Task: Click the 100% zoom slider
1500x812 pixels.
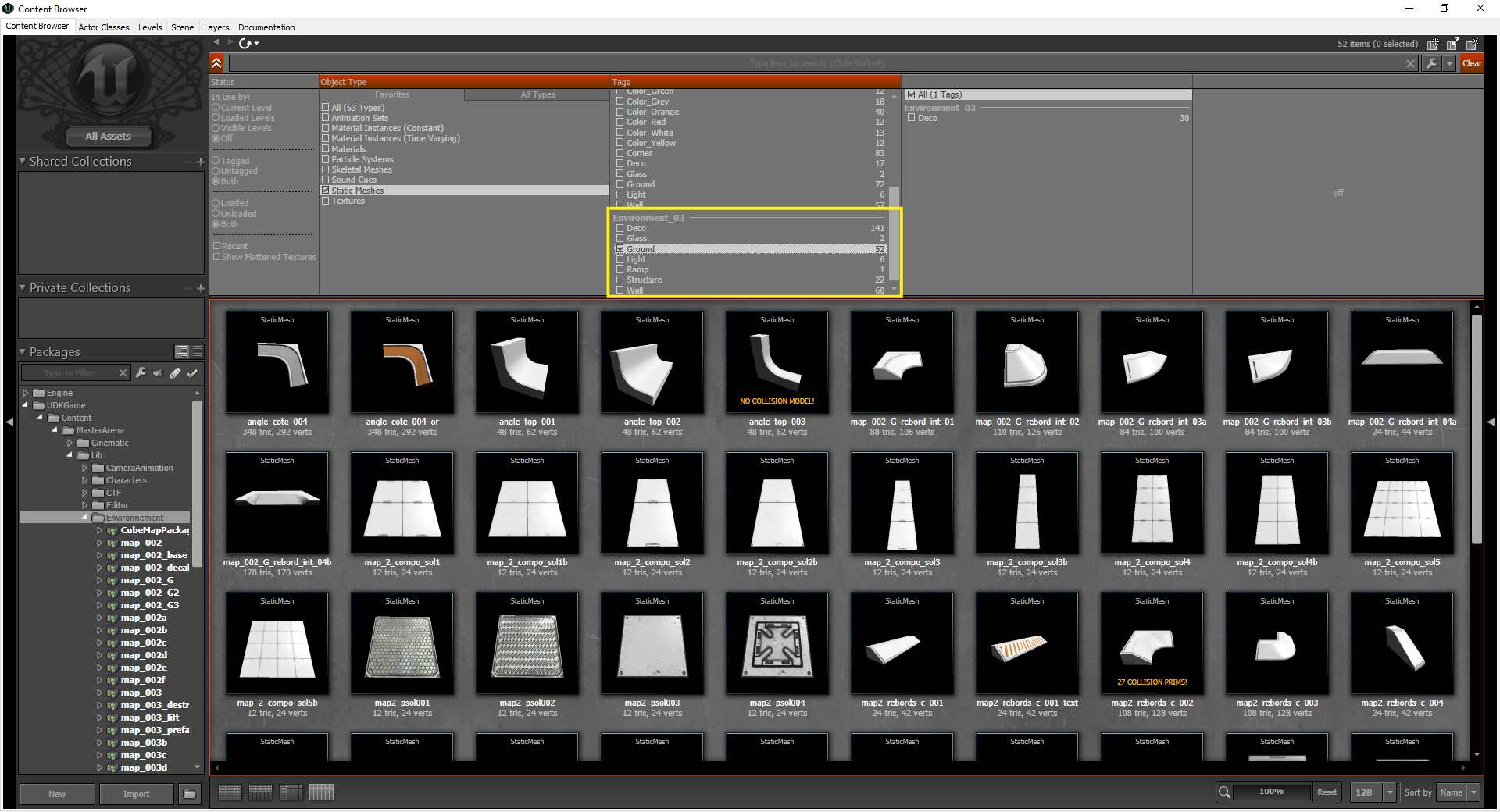Action: tap(1272, 792)
